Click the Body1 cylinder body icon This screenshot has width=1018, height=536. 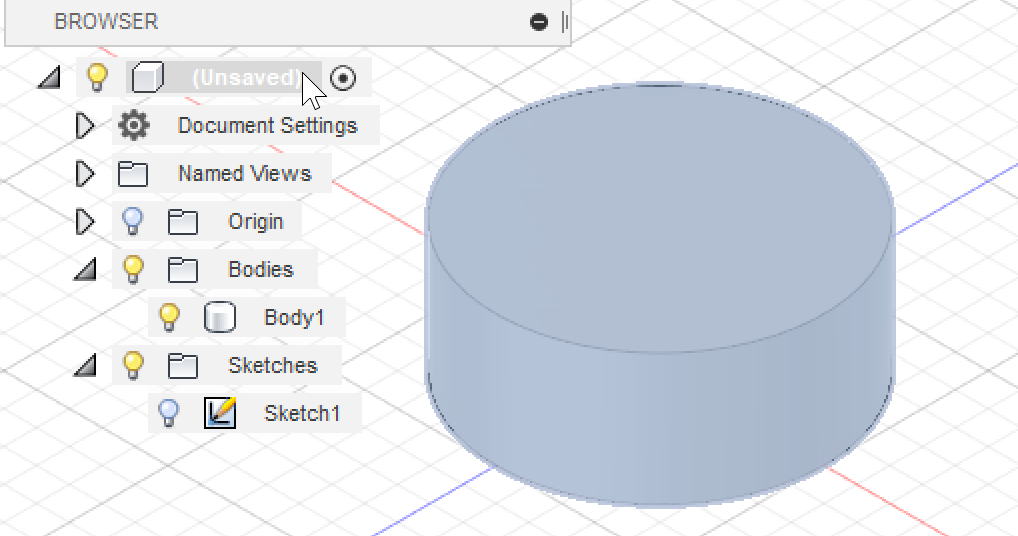click(x=219, y=318)
